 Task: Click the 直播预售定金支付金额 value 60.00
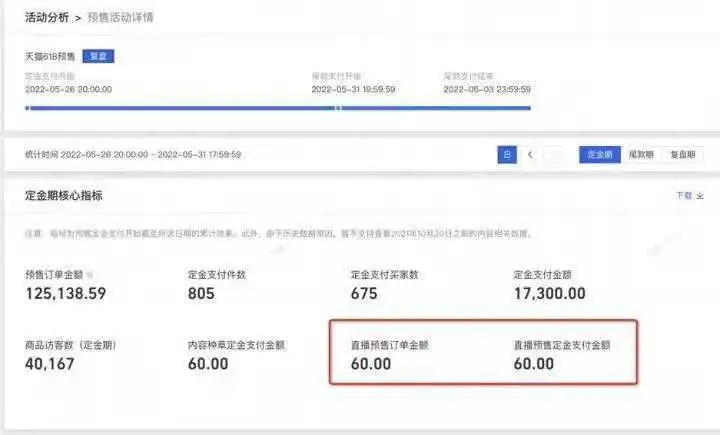534,364
